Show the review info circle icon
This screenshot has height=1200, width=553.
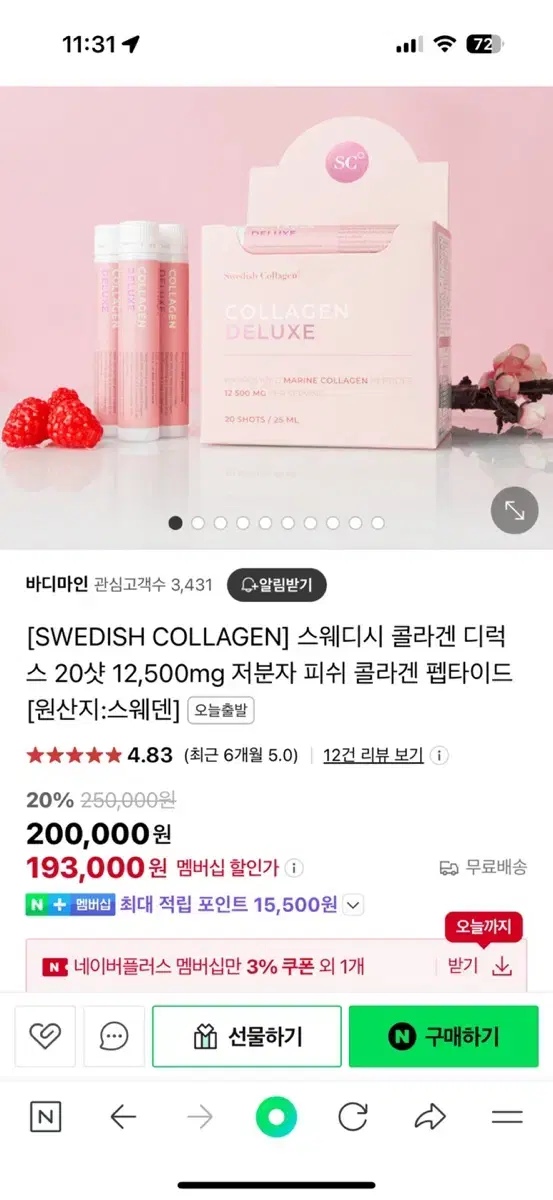tap(440, 755)
